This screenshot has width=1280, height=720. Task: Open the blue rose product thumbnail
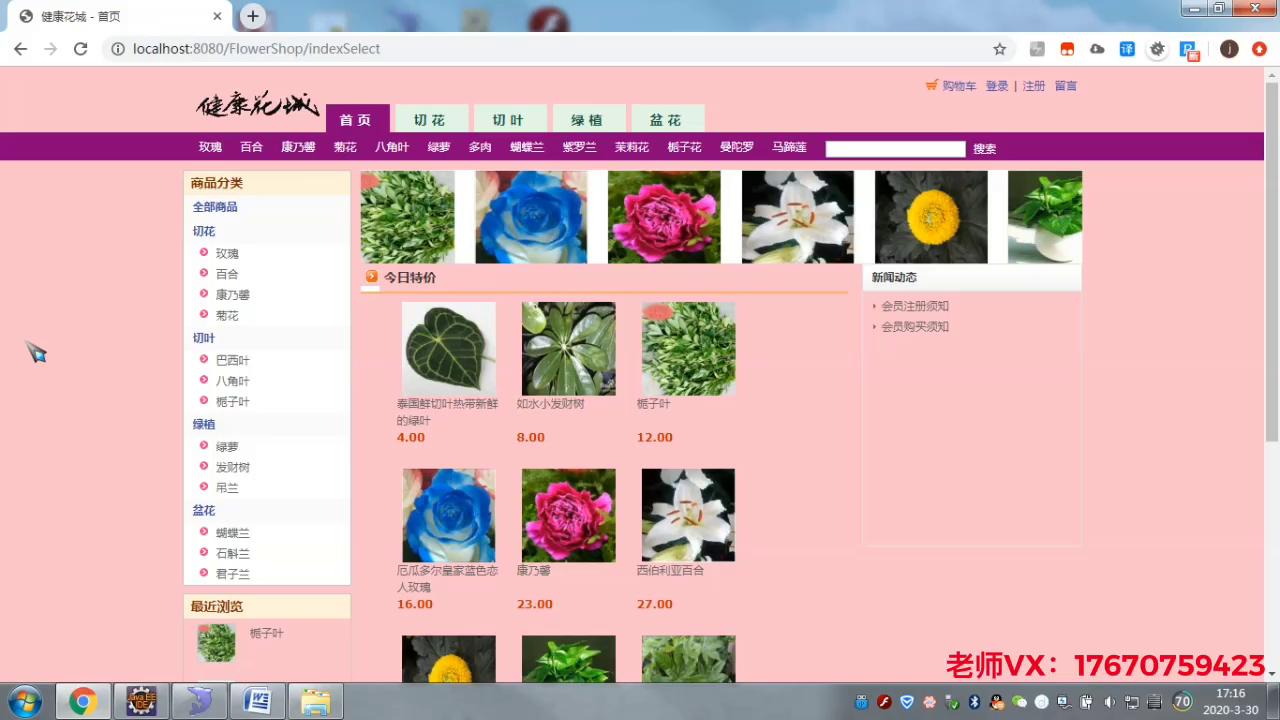click(x=448, y=516)
